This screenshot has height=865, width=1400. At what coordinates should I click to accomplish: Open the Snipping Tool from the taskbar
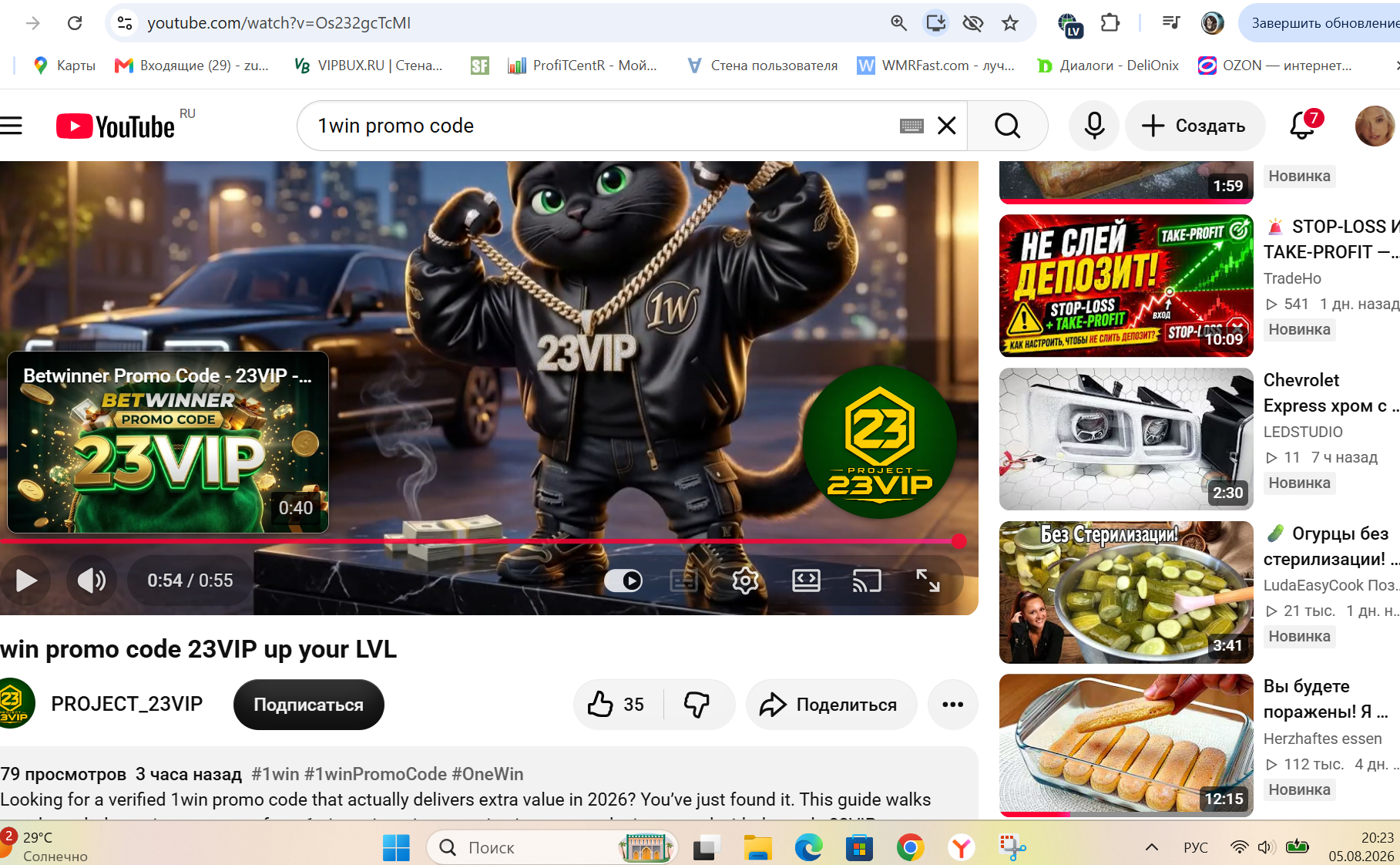(x=1012, y=848)
